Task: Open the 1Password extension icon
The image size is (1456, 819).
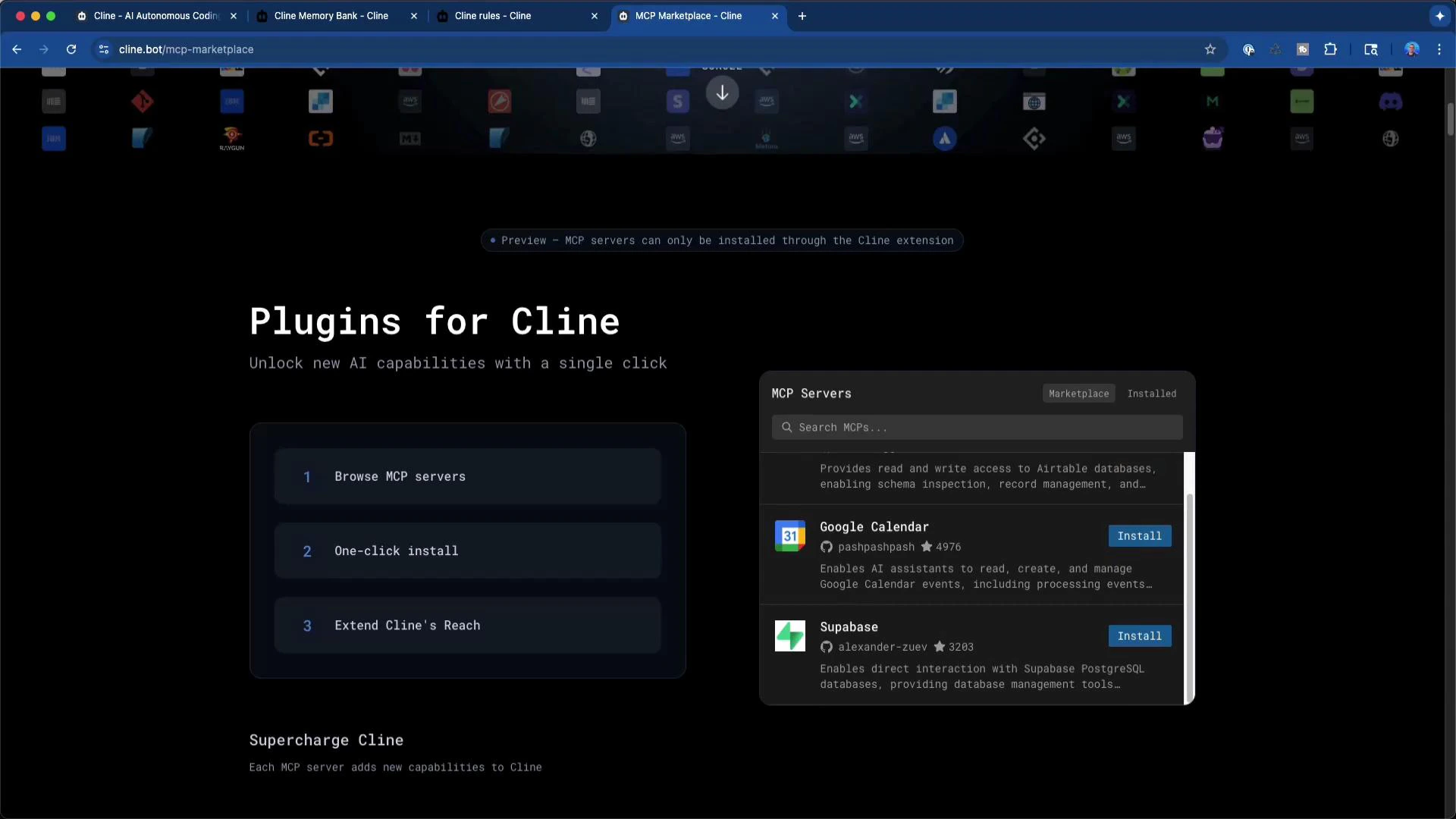Action: [x=1247, y=49]
